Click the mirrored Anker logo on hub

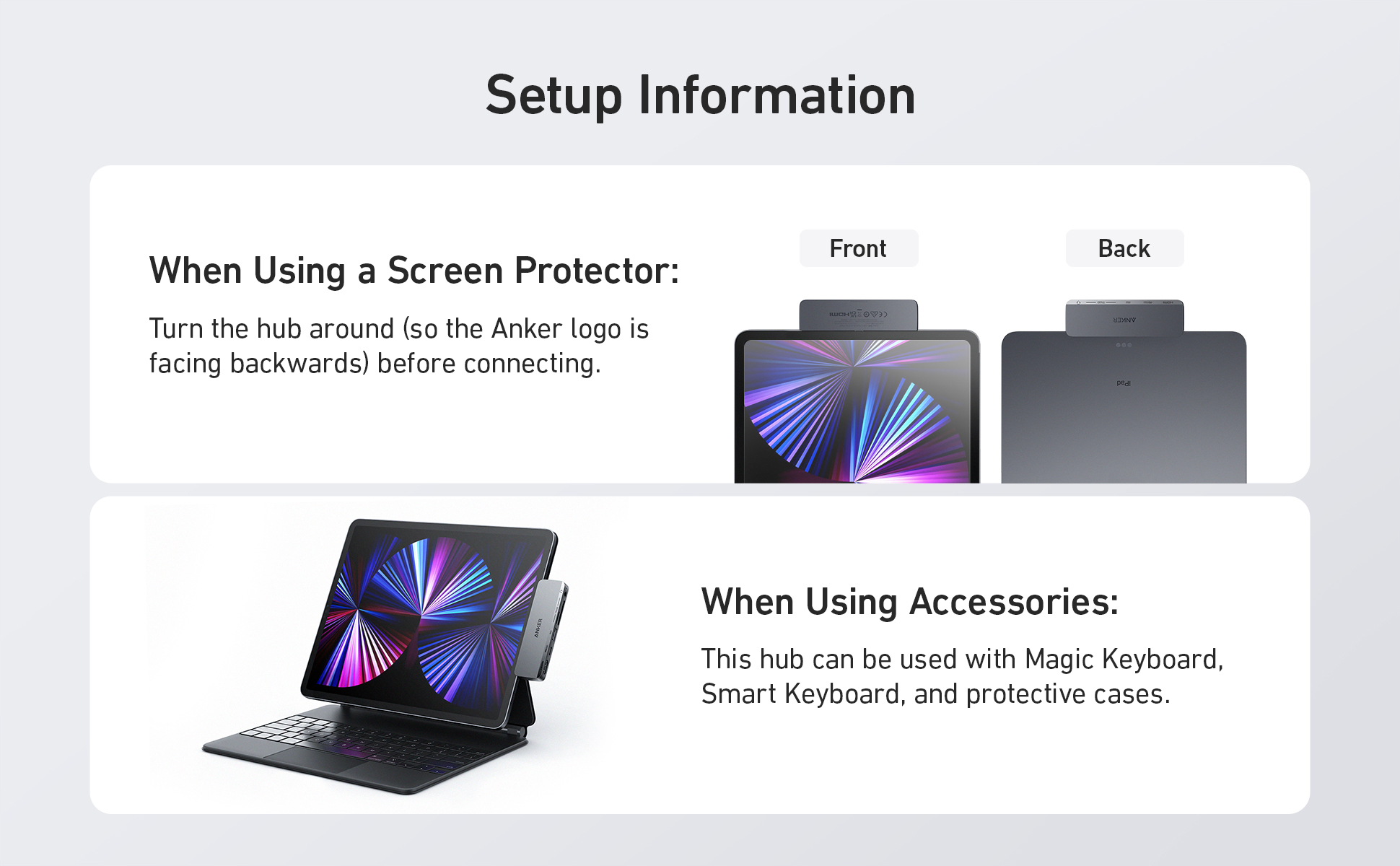1124,320
